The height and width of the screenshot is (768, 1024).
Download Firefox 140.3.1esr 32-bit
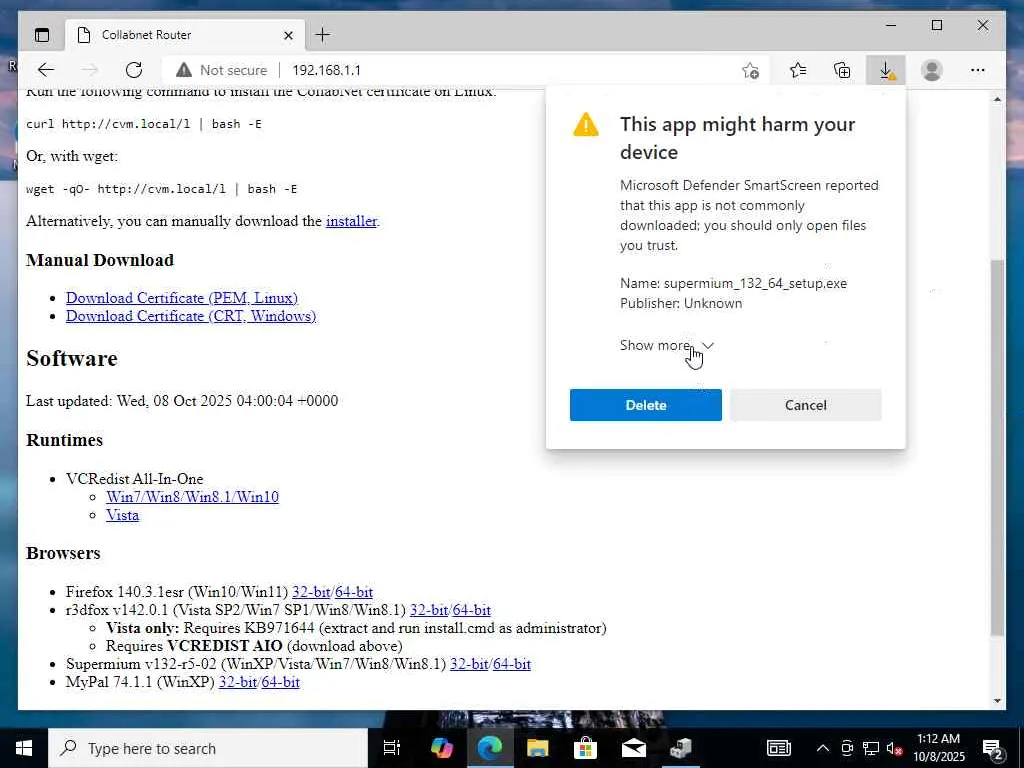tap(311, 592)
